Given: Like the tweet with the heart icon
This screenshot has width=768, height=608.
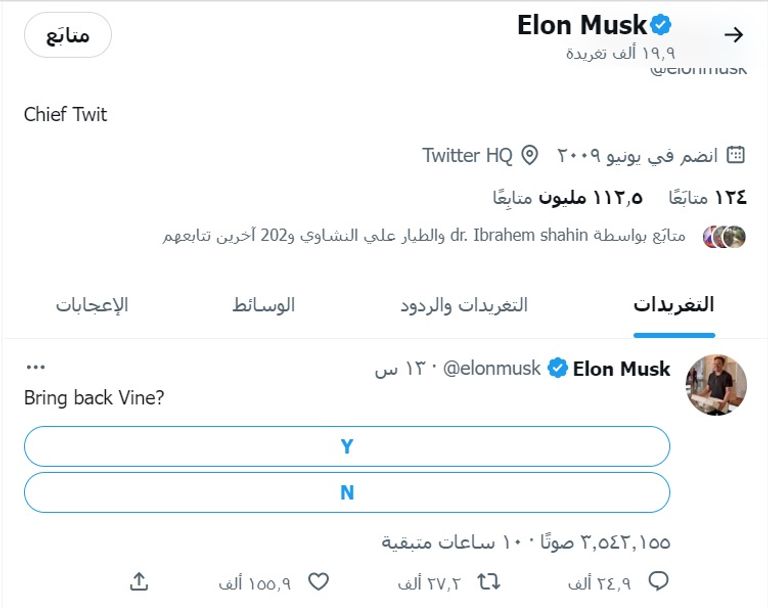Looking at the screenshot, I should [x=318, y=581].
